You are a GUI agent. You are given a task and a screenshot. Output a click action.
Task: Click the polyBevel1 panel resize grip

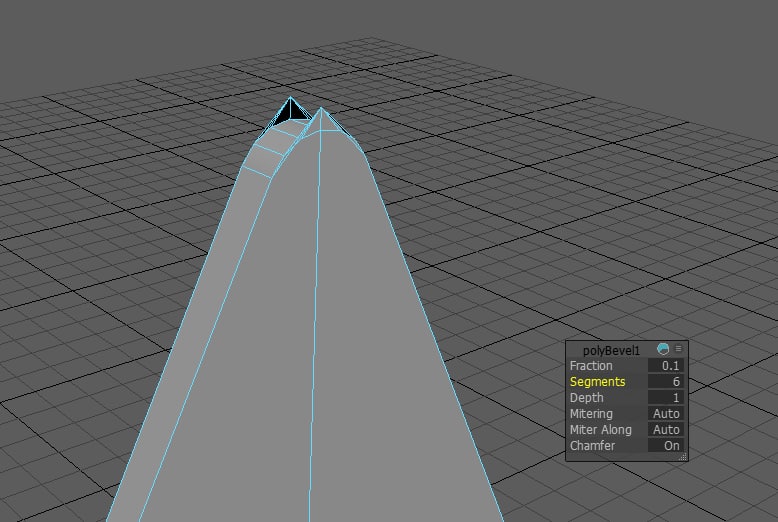[683, 457]
